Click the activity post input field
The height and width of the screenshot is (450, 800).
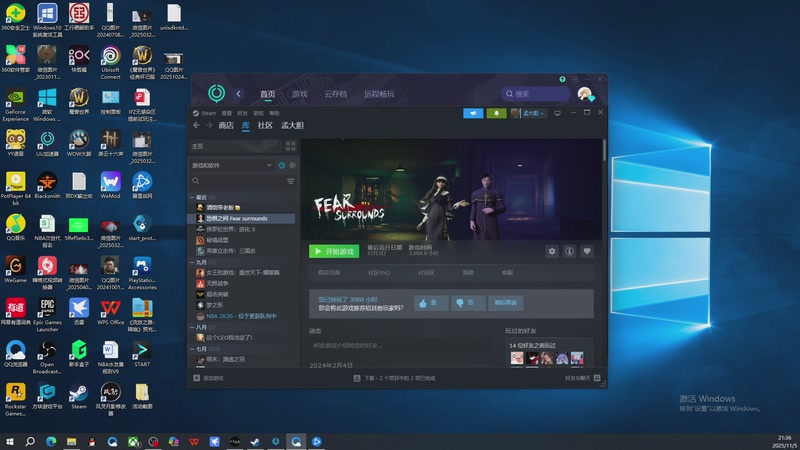(x=403, y=346)
